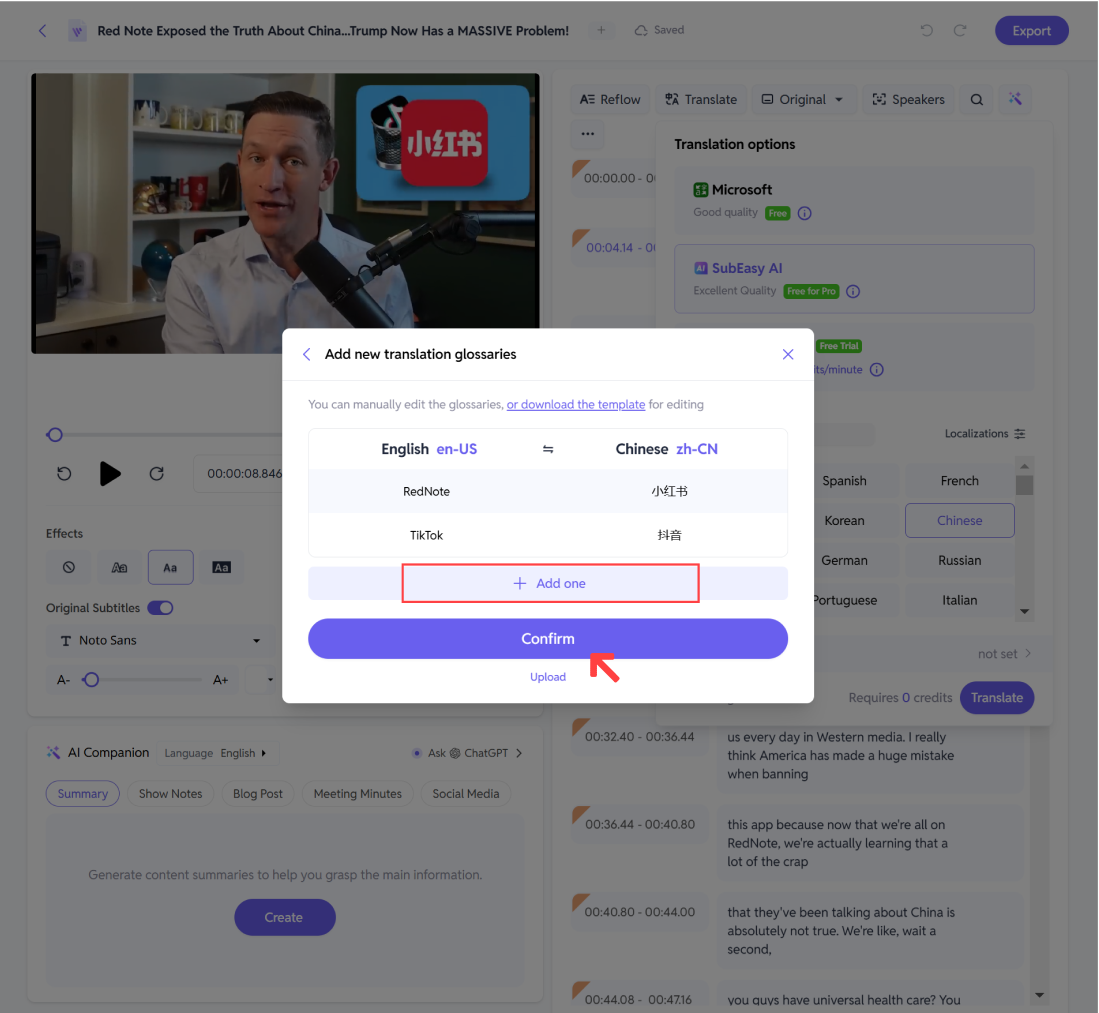Open the Noto Sans font dropdown

(161, 641)
